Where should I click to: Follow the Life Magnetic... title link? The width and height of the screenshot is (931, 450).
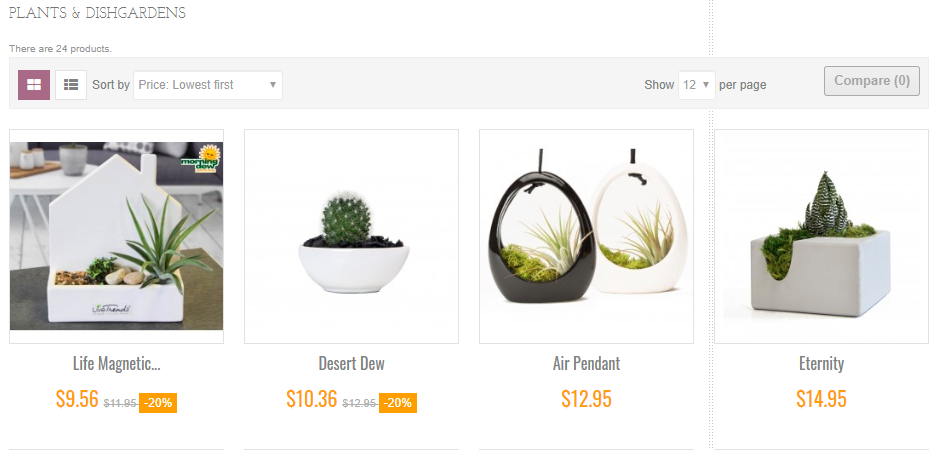pyautogui.click(x=116, y=363)
